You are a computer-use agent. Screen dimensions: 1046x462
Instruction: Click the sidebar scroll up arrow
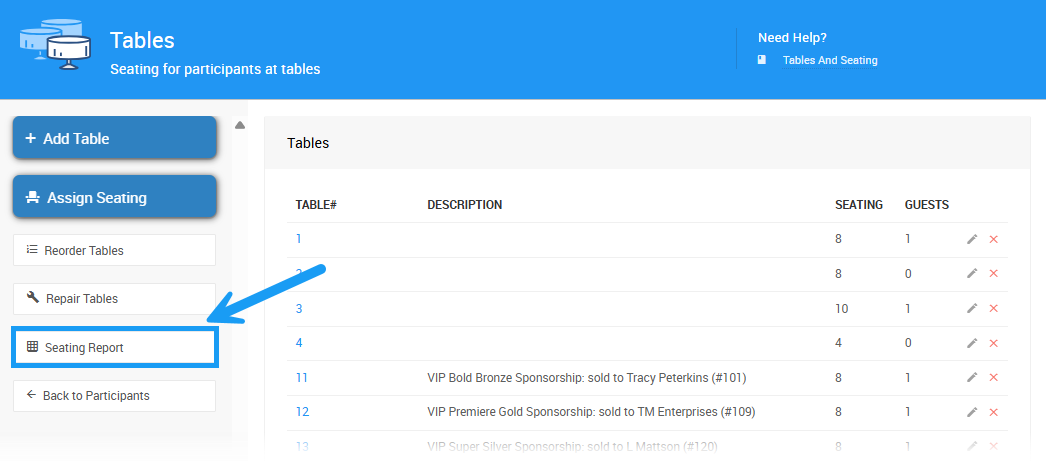point(240,125)
